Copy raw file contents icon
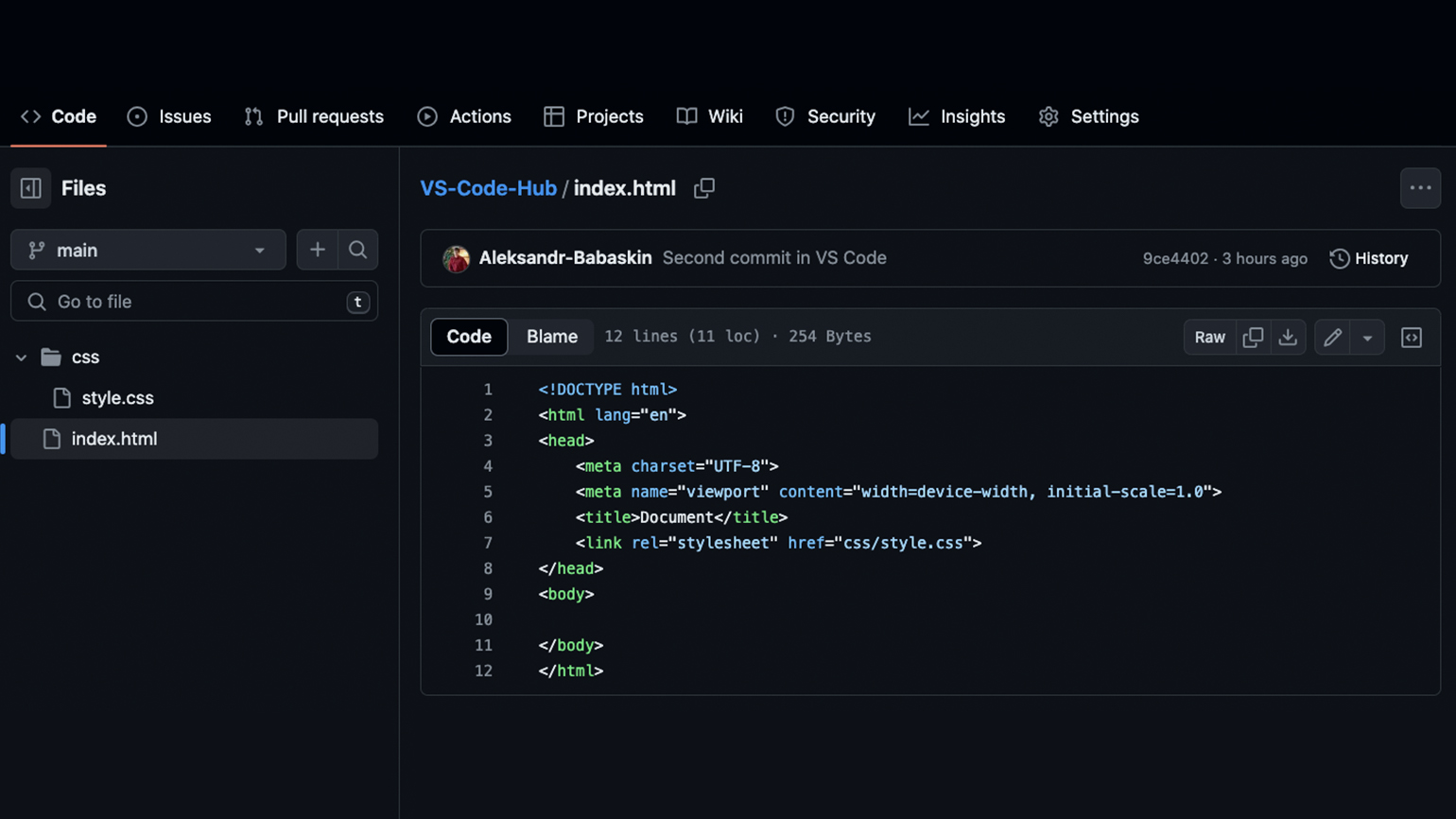This screenshot has width=1456, height=819. tap(1253, 337)
